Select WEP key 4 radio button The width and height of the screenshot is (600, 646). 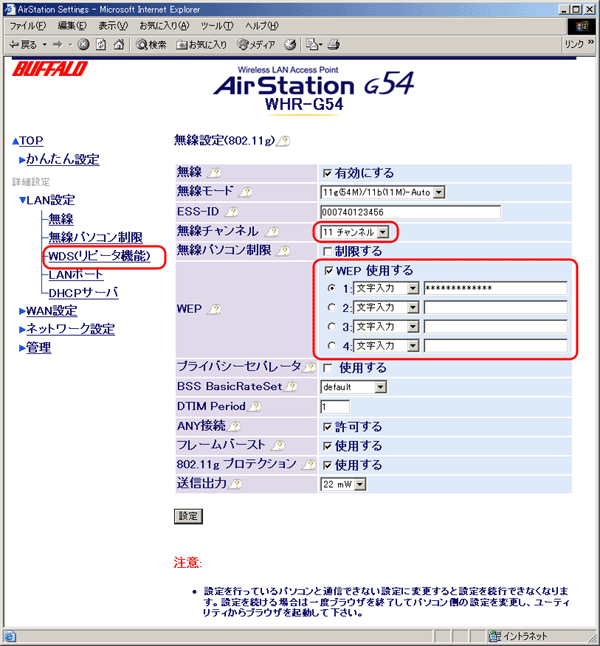331,345
